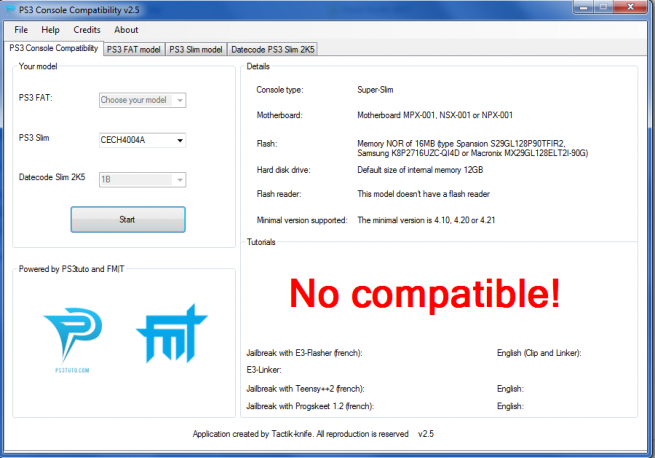Click the Flash reader: label

point(279,194)
